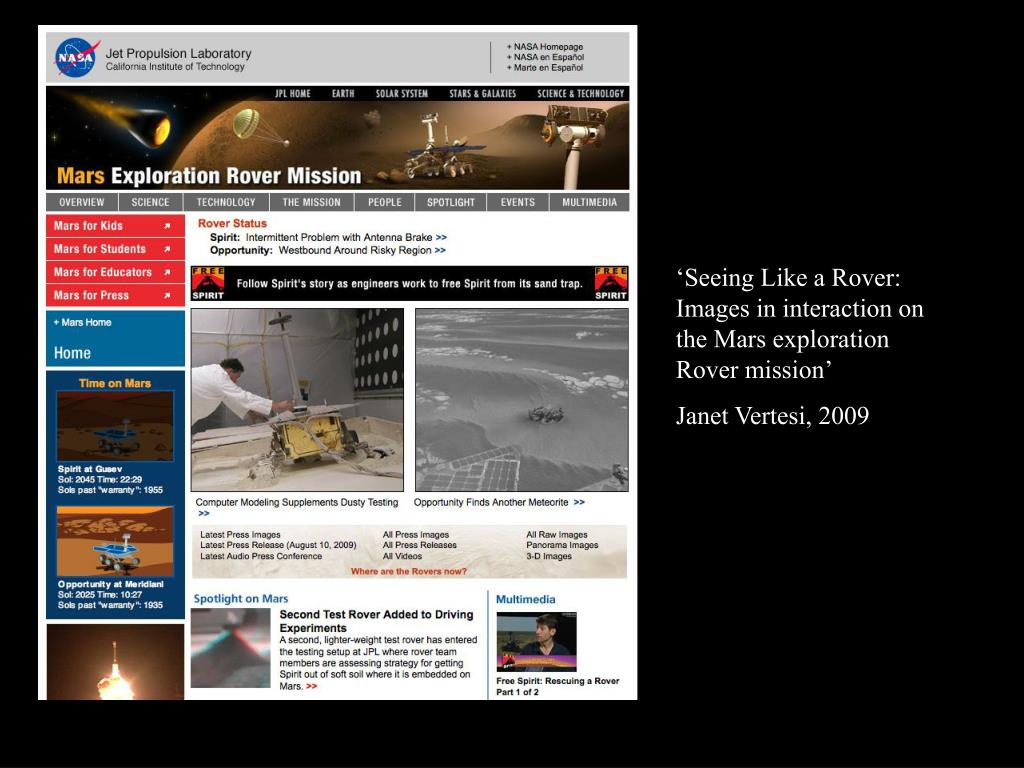Viewport: 1024px width, 768px height.
Task: Click the Follow Spirit's story banner
Action: pos(409,283)
